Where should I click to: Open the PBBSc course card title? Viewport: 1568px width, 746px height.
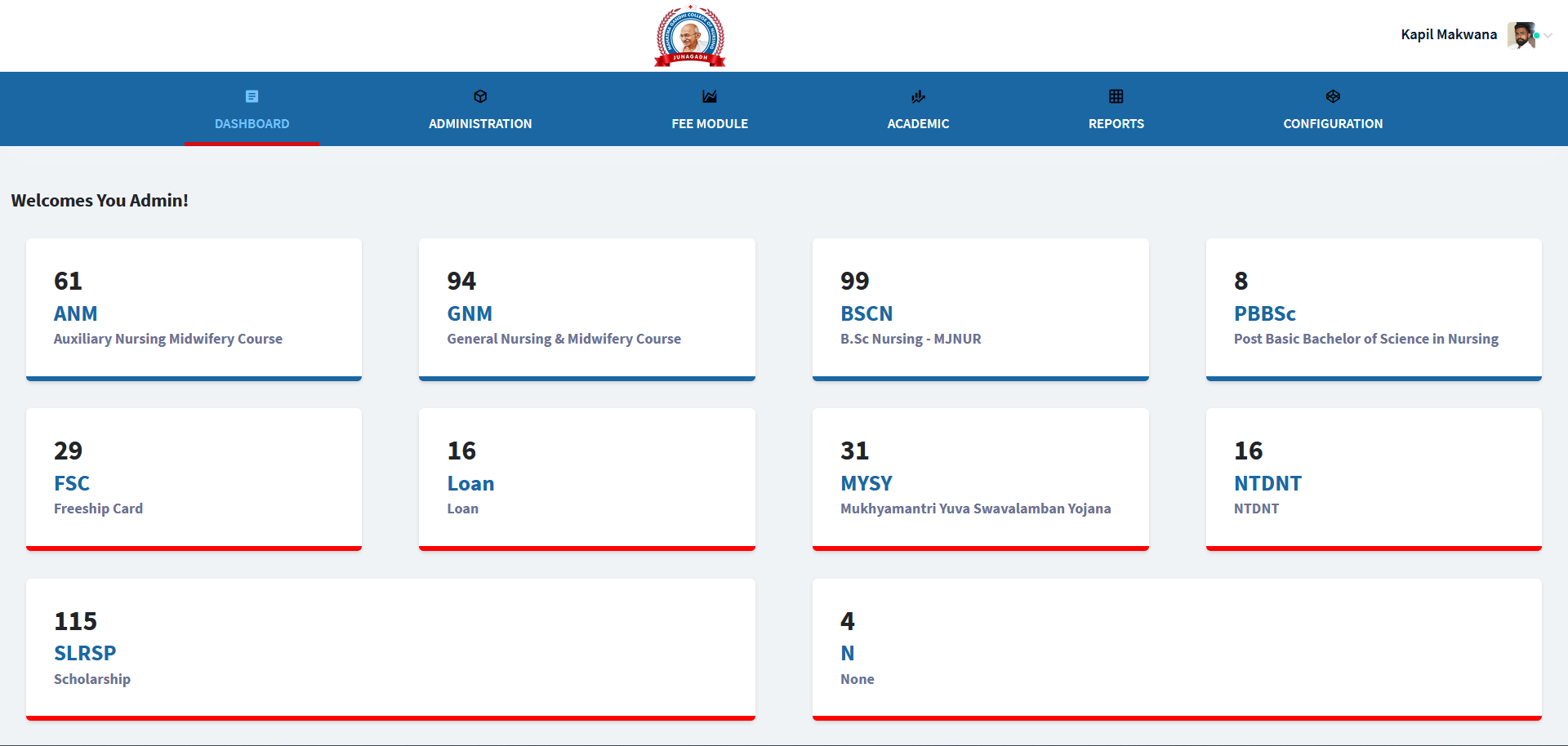pyautogui.click(x=1264, y=313)
